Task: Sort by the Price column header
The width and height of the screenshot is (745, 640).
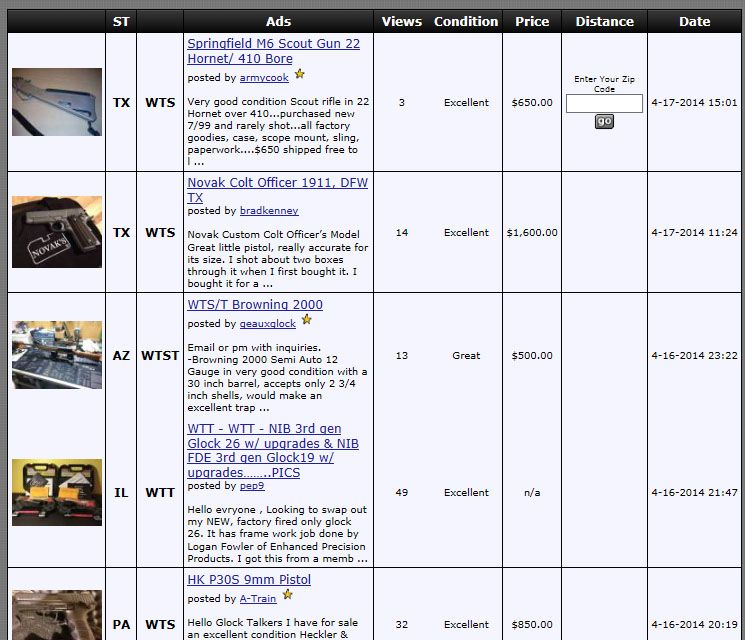Action: (532, 22)
